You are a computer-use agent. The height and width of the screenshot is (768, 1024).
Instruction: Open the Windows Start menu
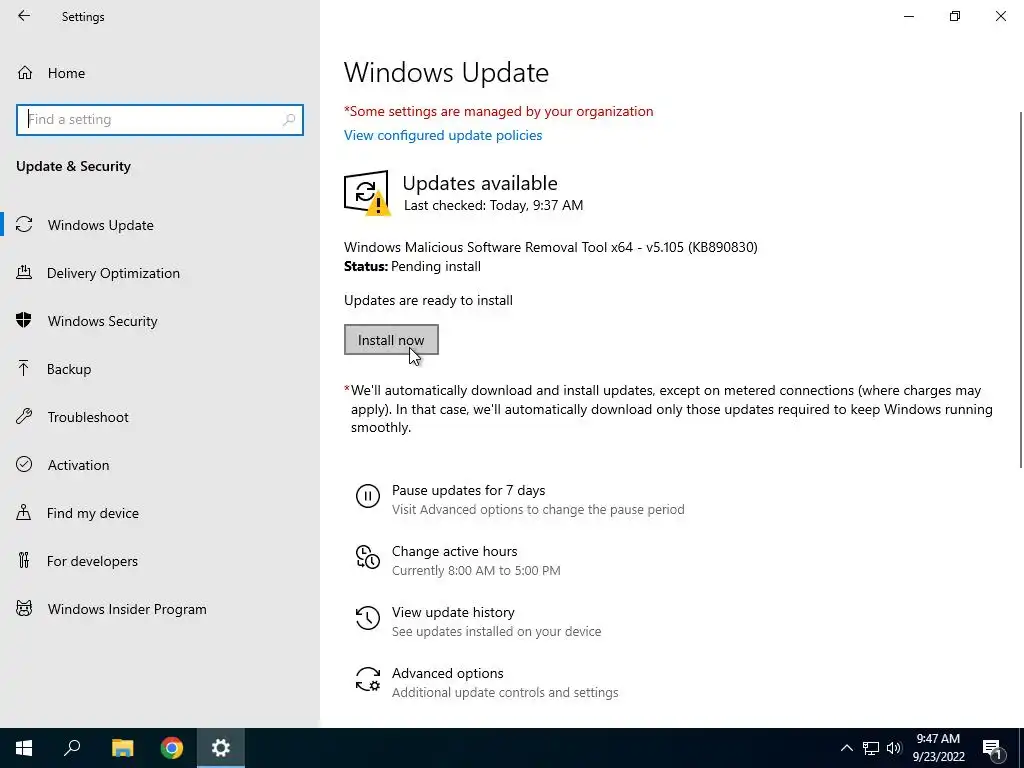[24, 748]
